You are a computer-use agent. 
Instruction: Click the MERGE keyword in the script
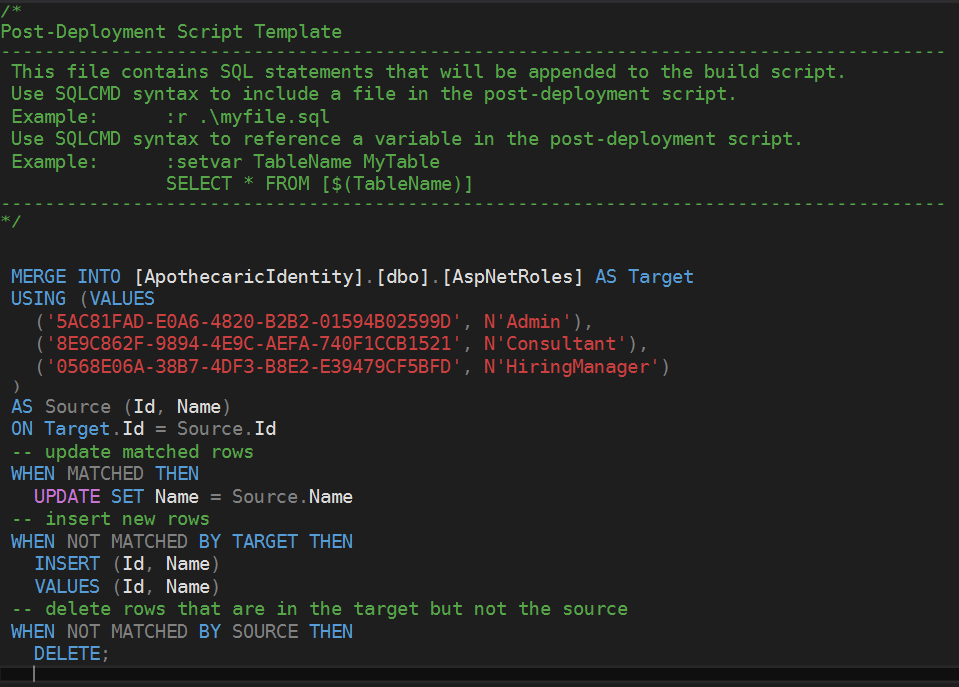coord(39,276)
